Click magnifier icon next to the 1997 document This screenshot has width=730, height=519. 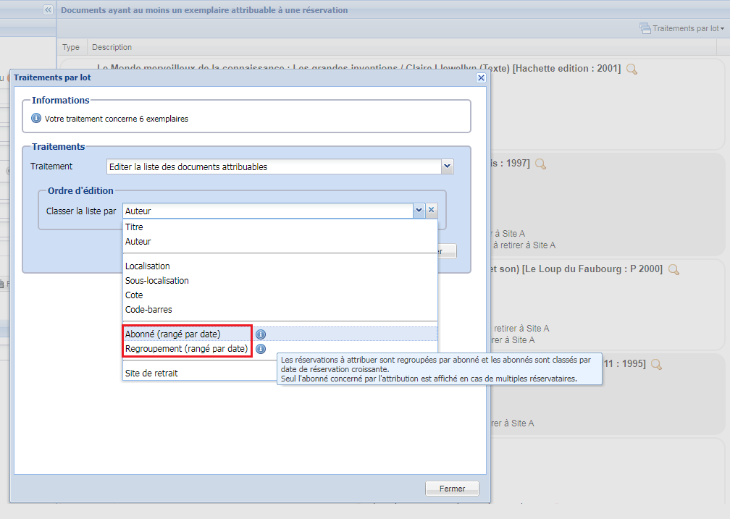(540, 164)
